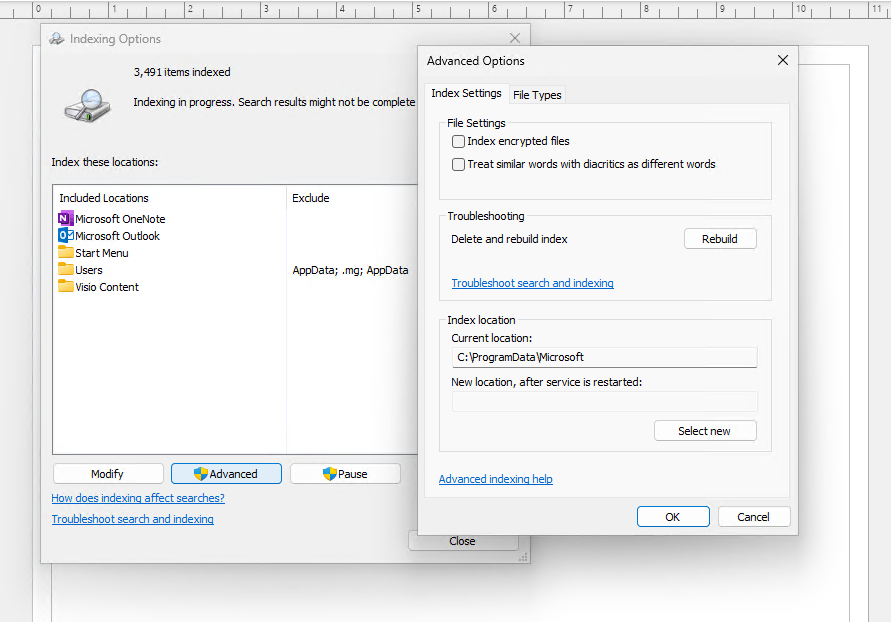
Task: Select the Microsoft Outlook location row text
Action: tap(118, 236)
